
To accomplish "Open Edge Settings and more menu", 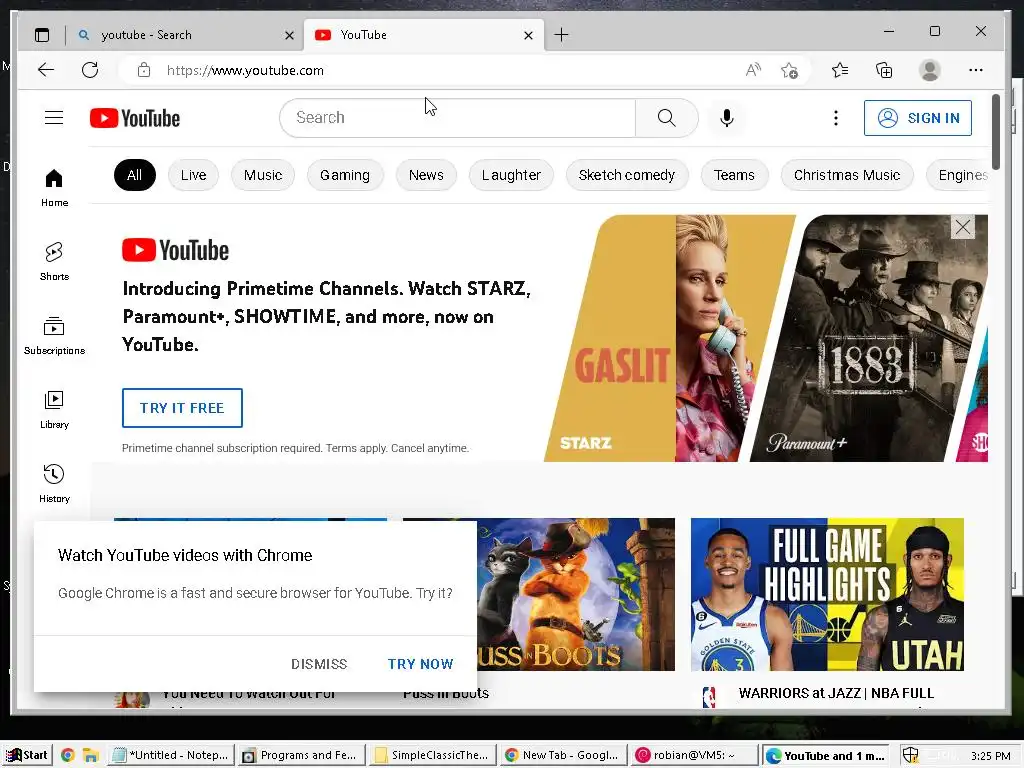I will pyautogui.click(x=976, y=70).
